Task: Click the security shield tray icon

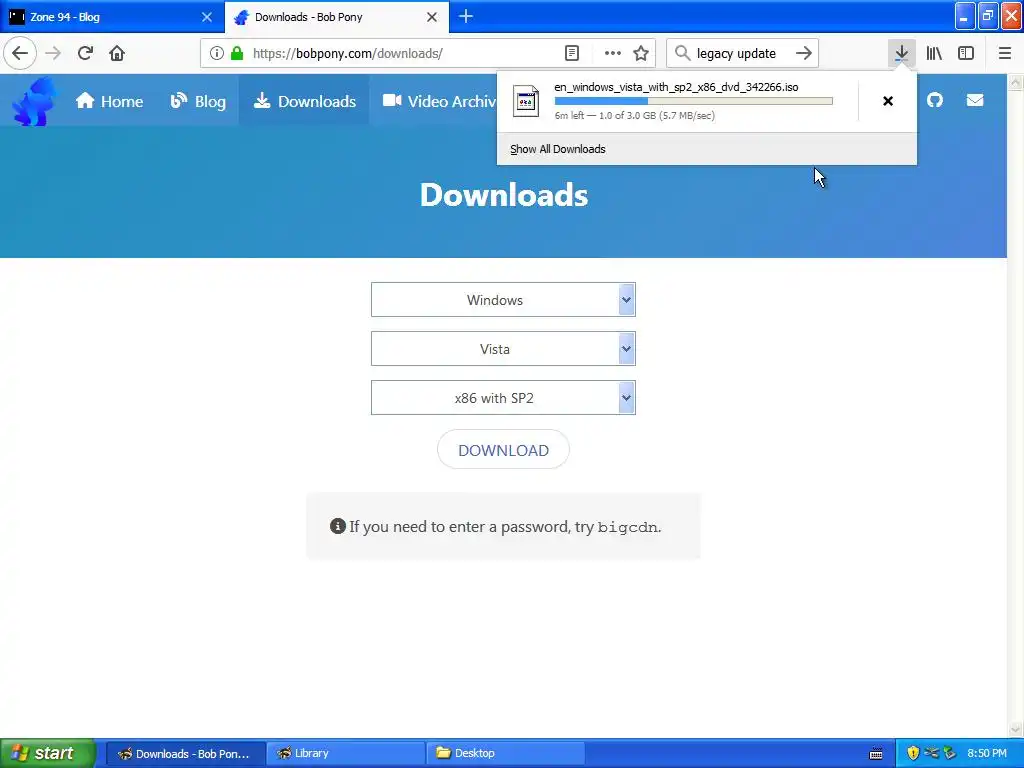Action: point(913,753)
